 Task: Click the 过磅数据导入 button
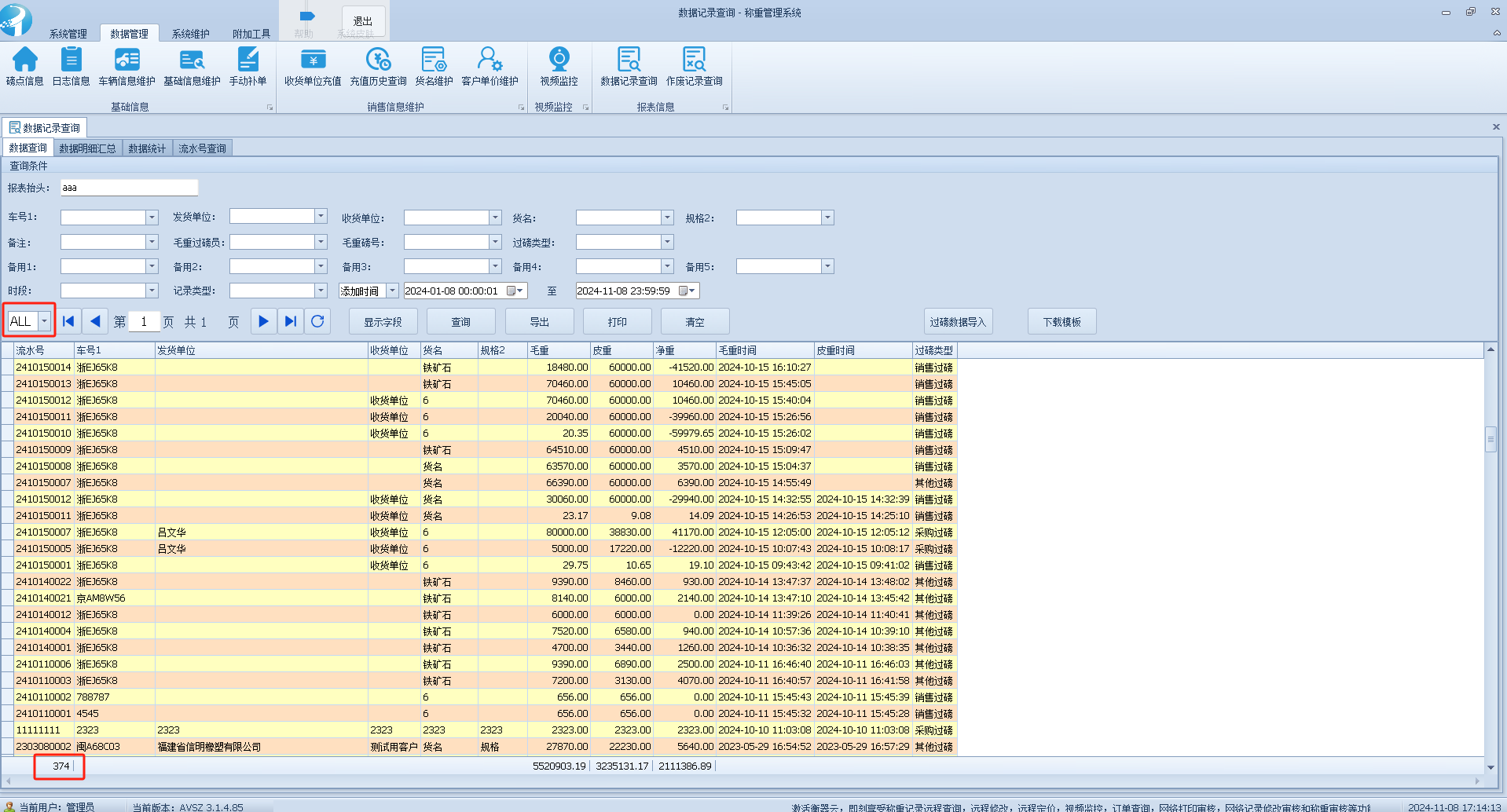click(x=958, y=322)
